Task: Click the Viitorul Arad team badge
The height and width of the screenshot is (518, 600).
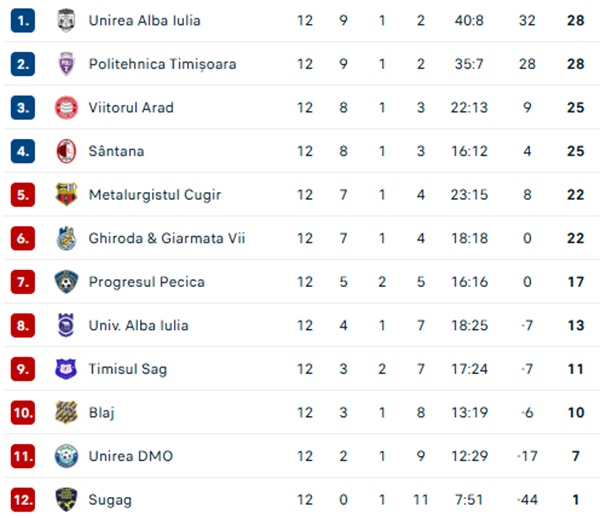Action: point(65,107)
